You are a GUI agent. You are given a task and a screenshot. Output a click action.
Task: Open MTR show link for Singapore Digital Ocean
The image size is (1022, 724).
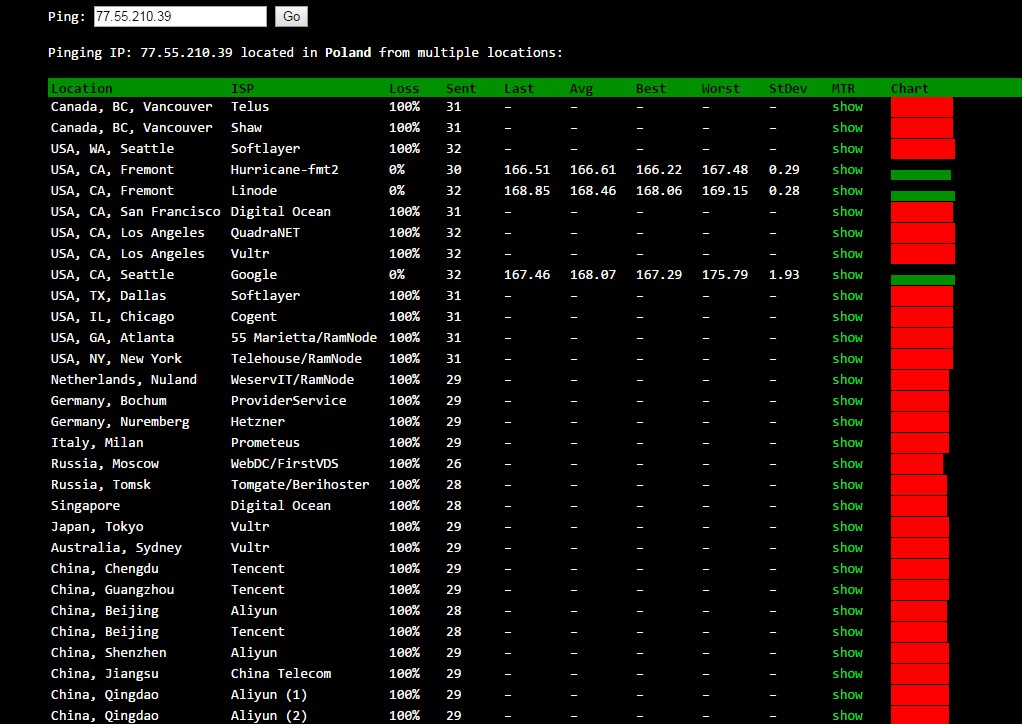pyautogui.click(x=847, y=505)
